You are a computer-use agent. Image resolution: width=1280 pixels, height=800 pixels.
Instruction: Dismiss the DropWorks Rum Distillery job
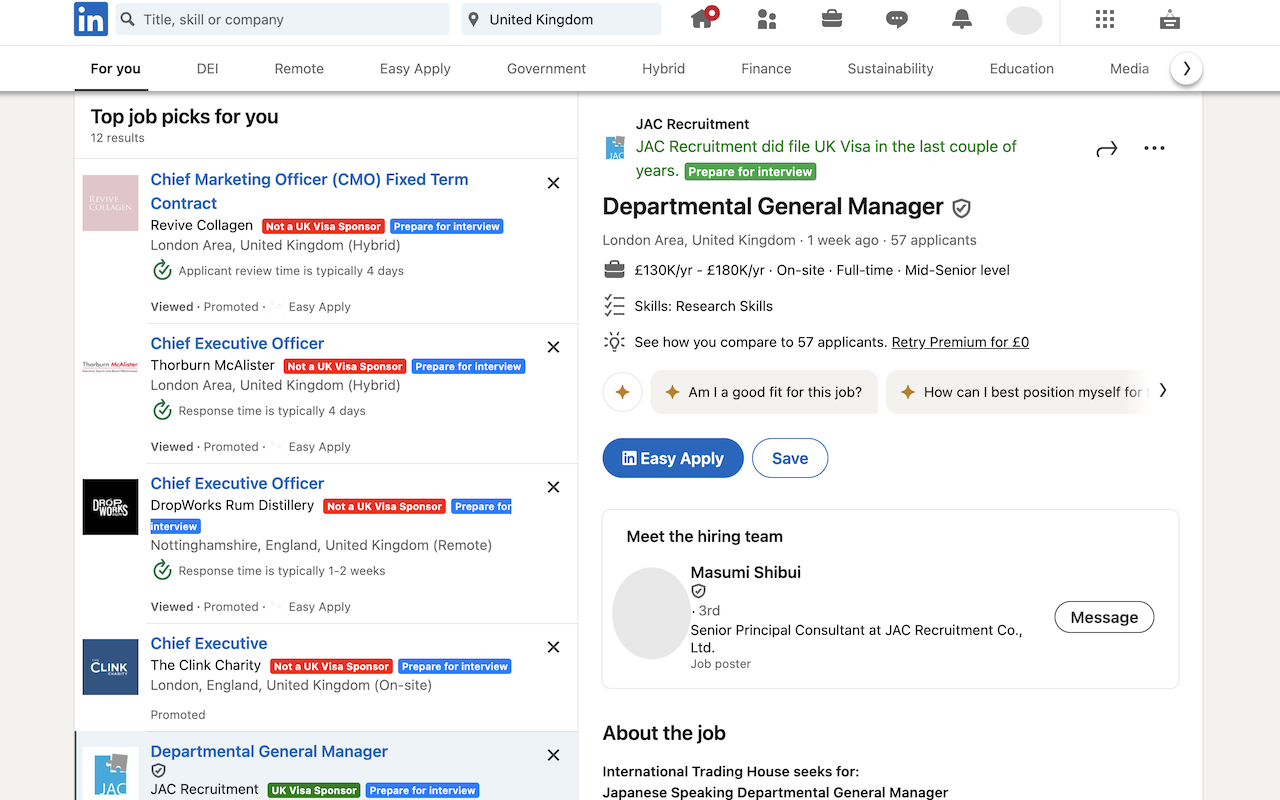click(554, 487)
